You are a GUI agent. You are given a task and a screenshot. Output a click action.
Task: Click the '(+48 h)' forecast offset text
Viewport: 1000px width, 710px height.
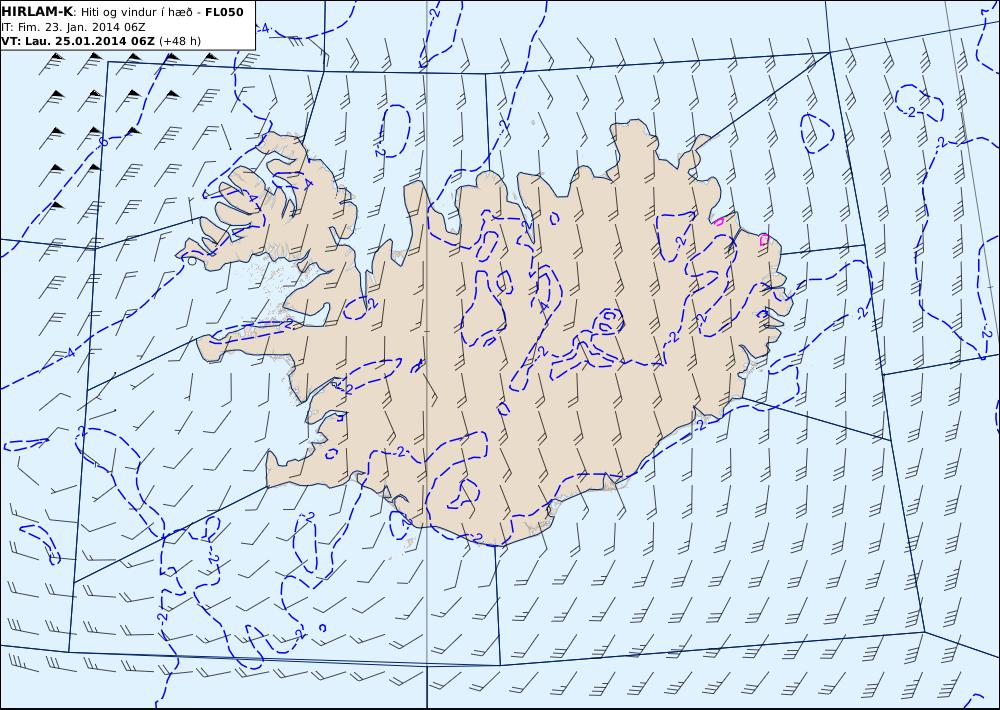pyautogui.click(x=180, y=41)
